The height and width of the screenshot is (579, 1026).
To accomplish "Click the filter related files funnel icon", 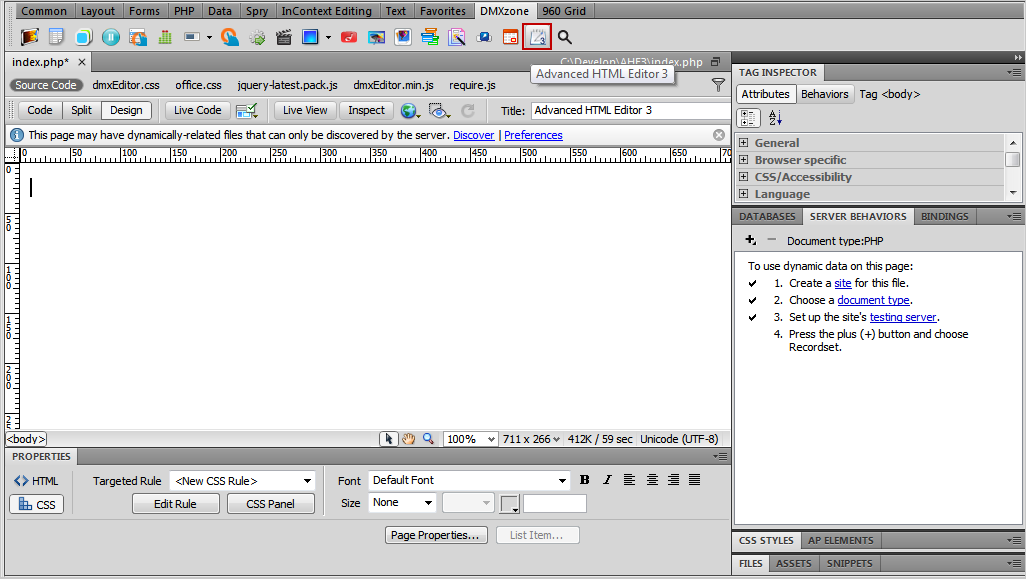I will [x=718, y=85].
